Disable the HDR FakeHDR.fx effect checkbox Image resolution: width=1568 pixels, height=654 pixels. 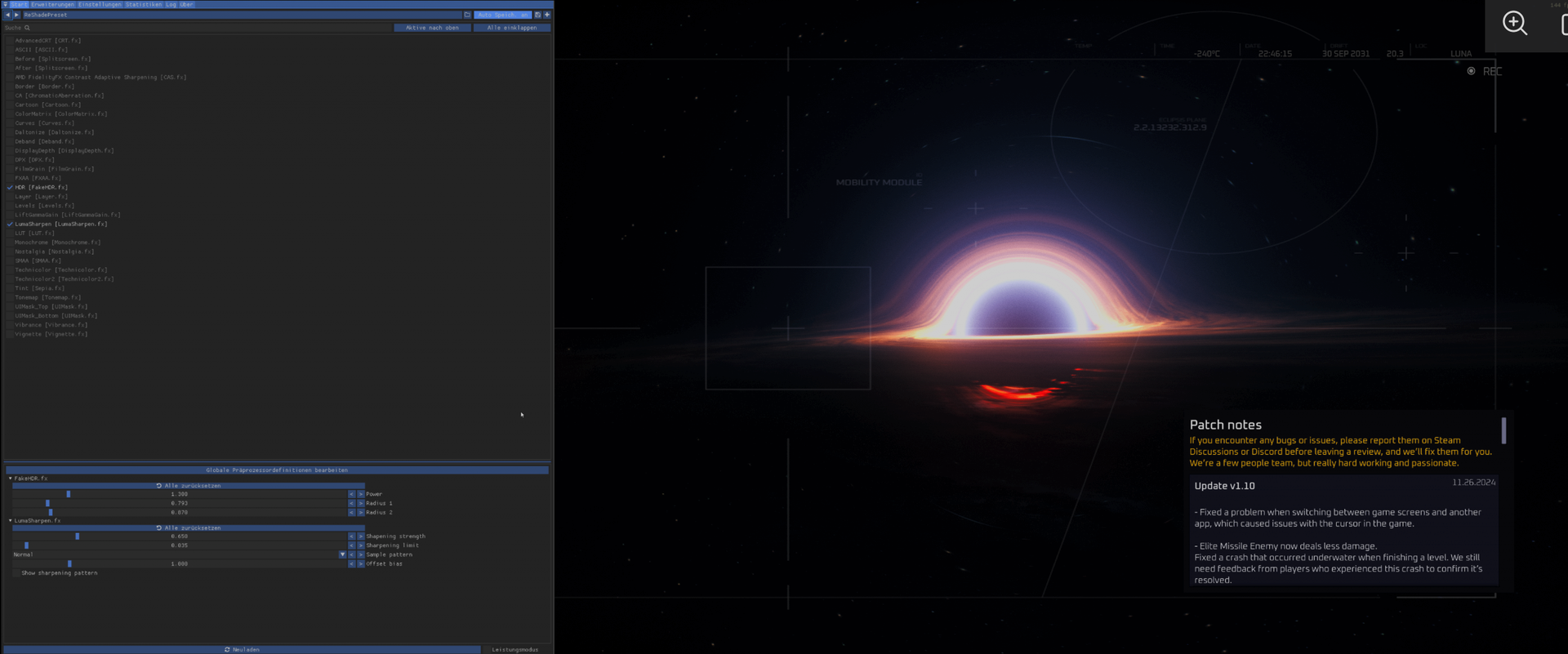[x=10, y=187]
